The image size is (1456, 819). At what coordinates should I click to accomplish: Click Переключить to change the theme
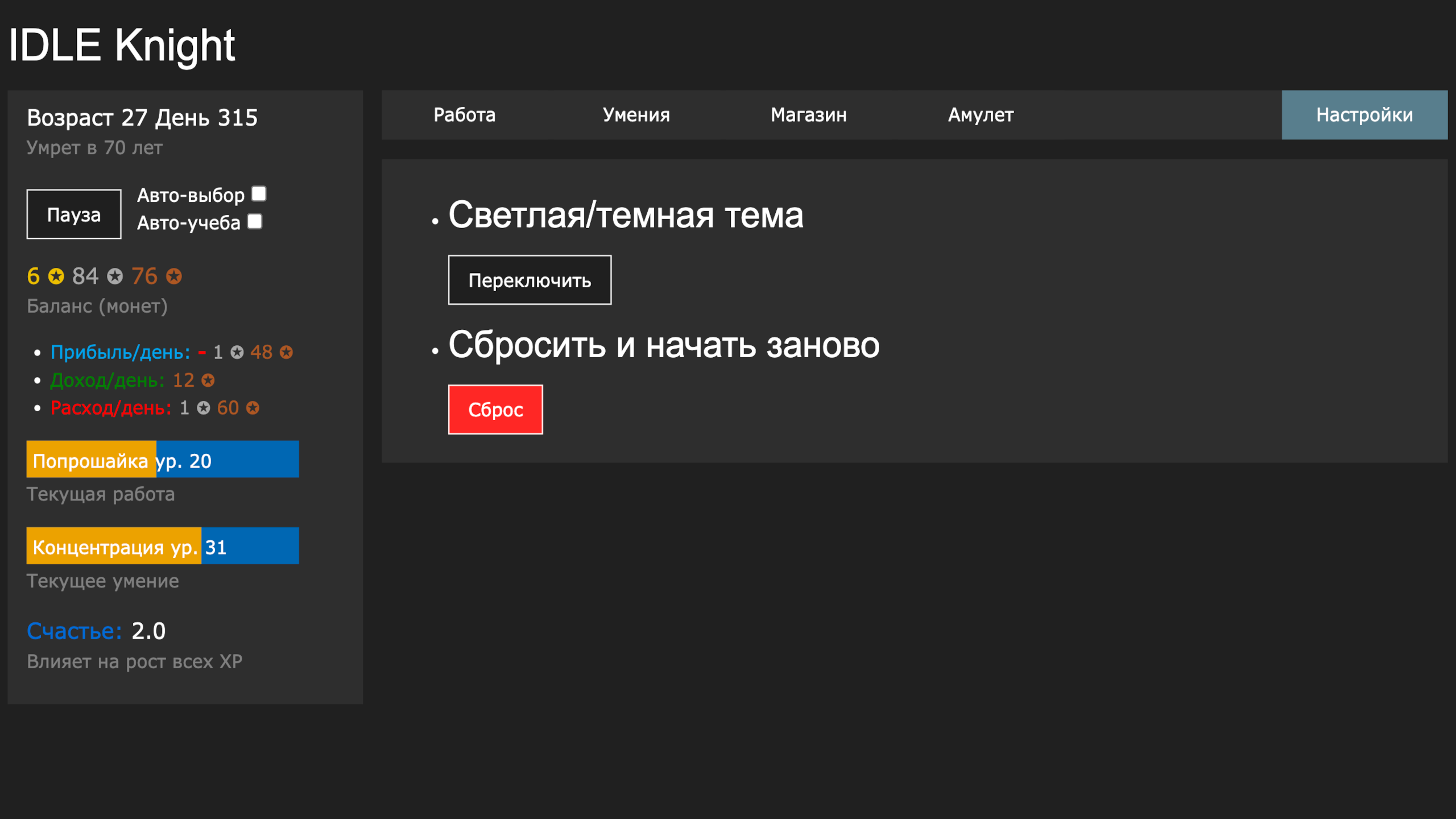click(x=530, y=279)
